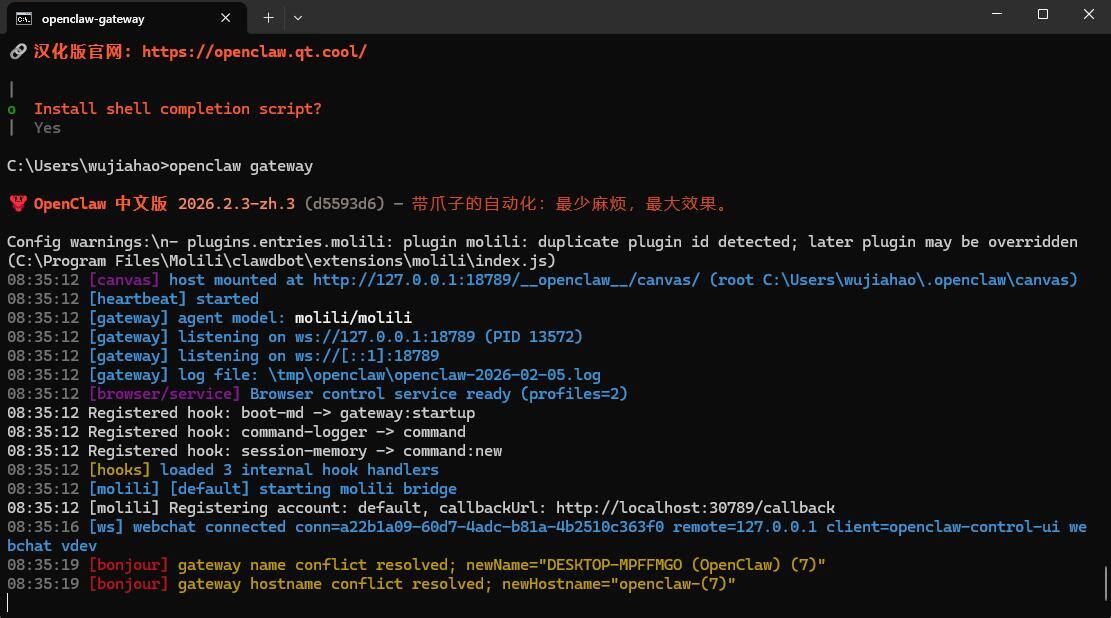Viewport: 1111px width, 618px height.
Task: Expand the terminal profiles menu arrow
Action: pos(297,17)
